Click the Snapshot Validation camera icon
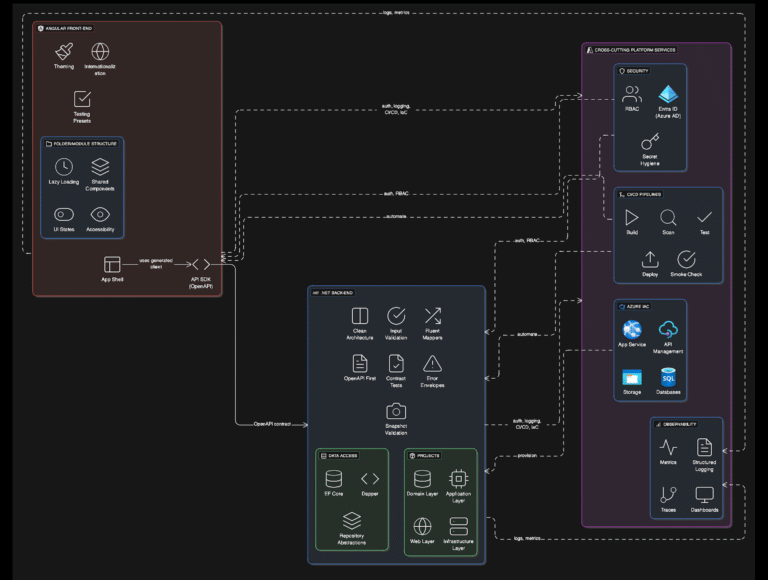768x580 pixels. point(396,411)
